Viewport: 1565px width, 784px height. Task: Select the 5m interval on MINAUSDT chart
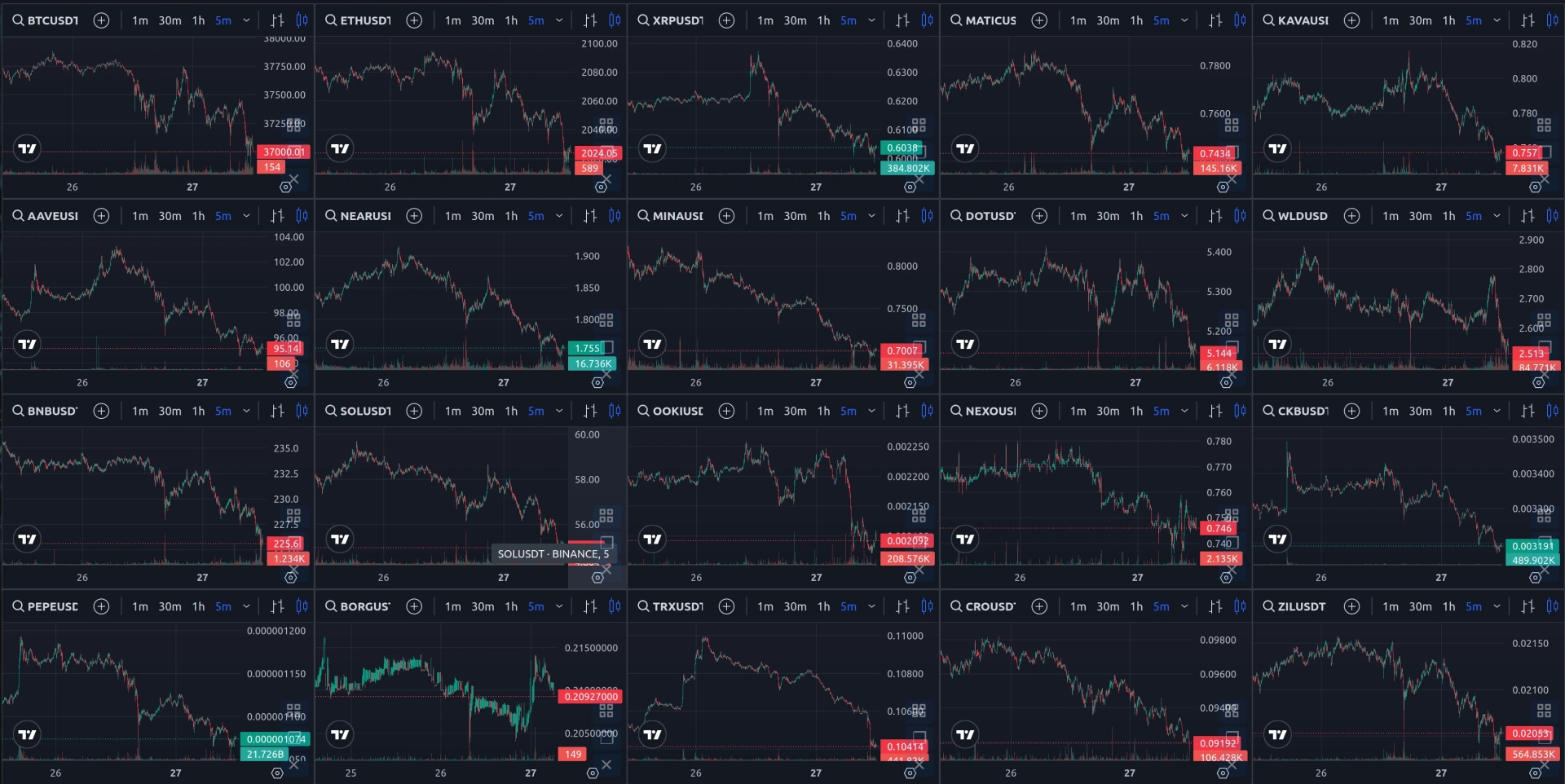pyautogui.click(x=849, y=216)
